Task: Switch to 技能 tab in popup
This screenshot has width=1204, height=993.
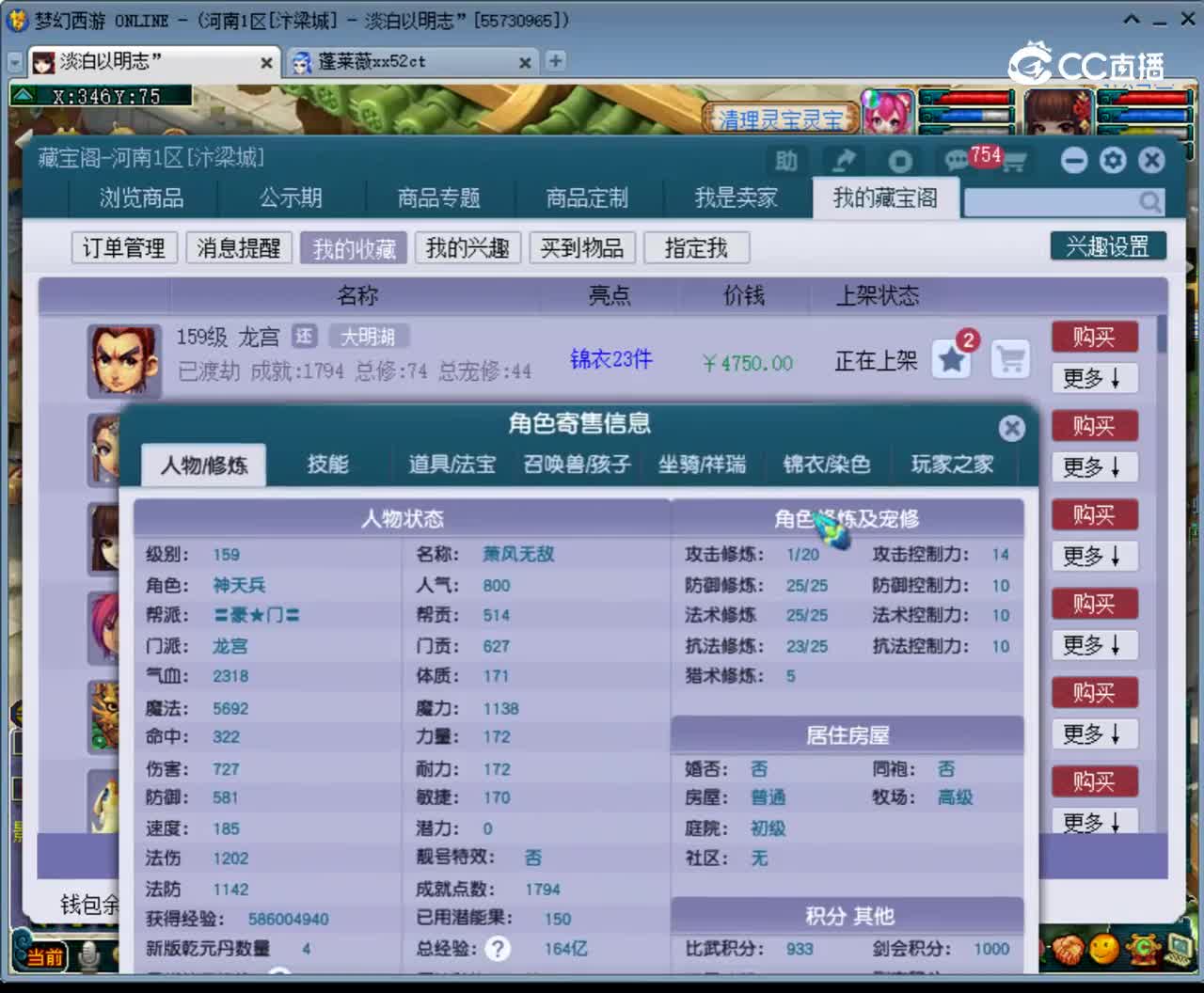Action: click(328, 465)
